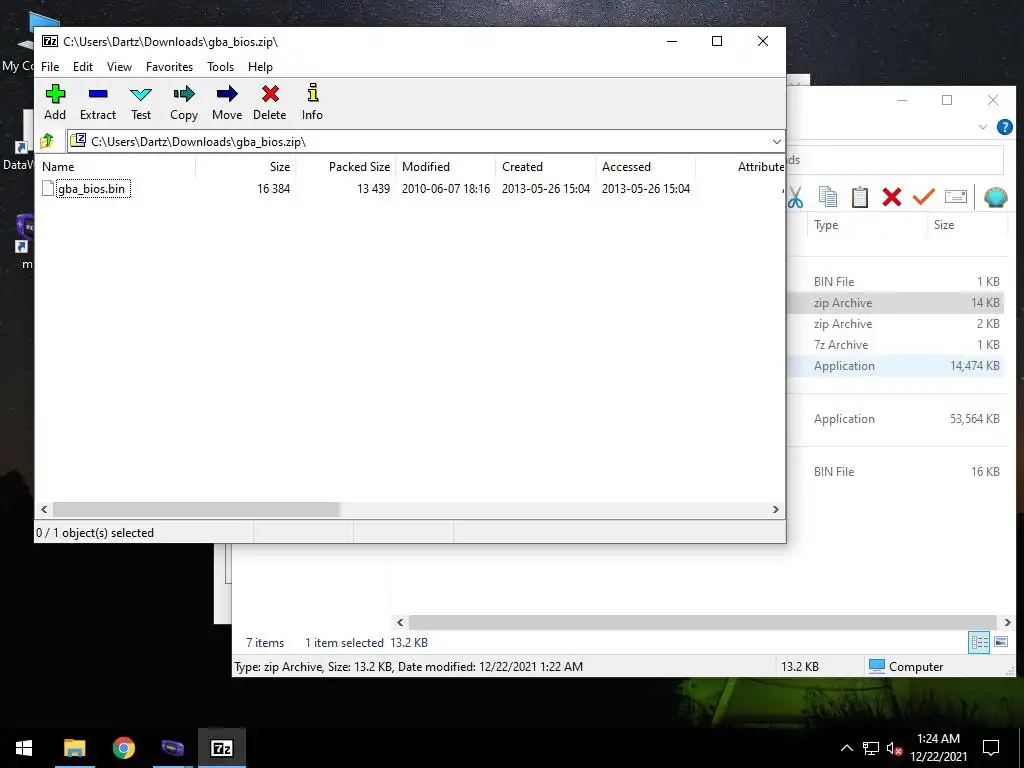
Task: Open the Windows Start menu
Action: tap(24, 748)
